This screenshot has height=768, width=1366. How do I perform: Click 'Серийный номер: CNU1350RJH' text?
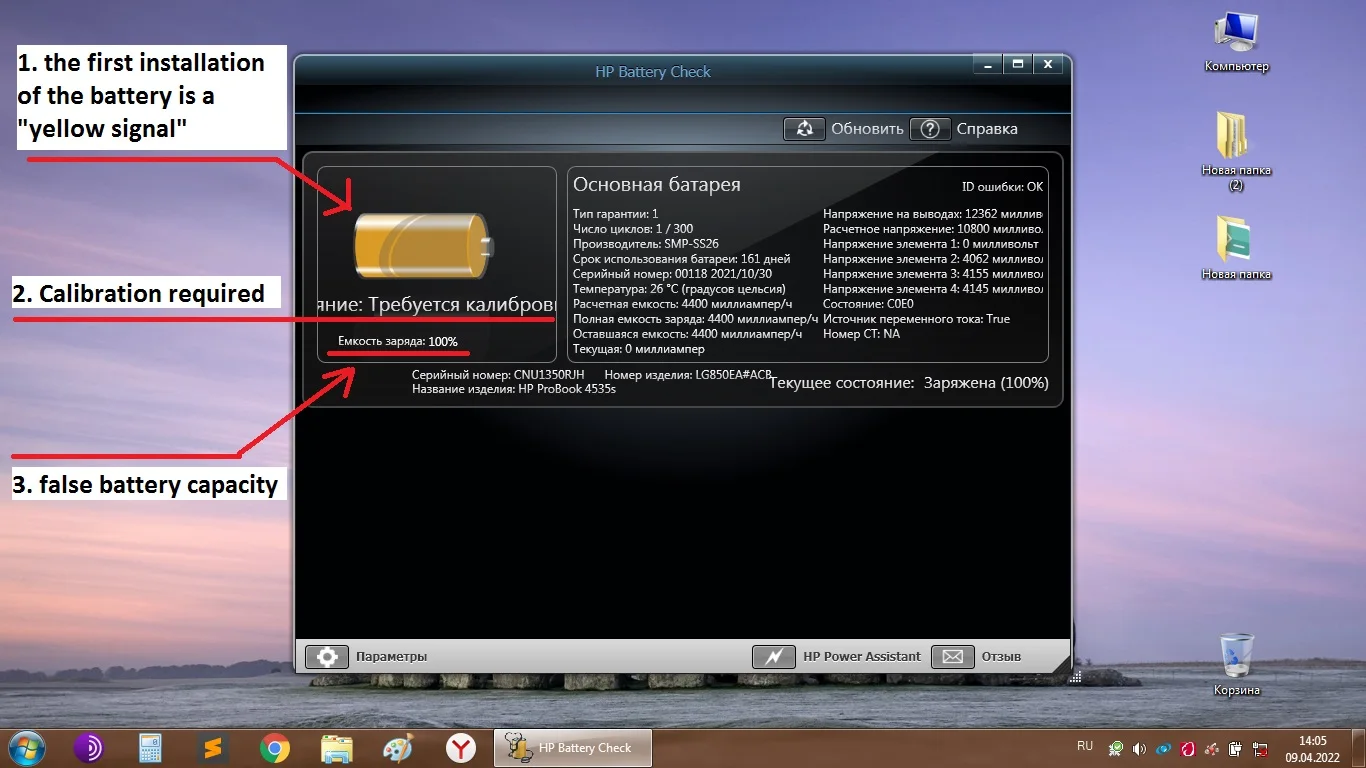click(x=498, y=375)
